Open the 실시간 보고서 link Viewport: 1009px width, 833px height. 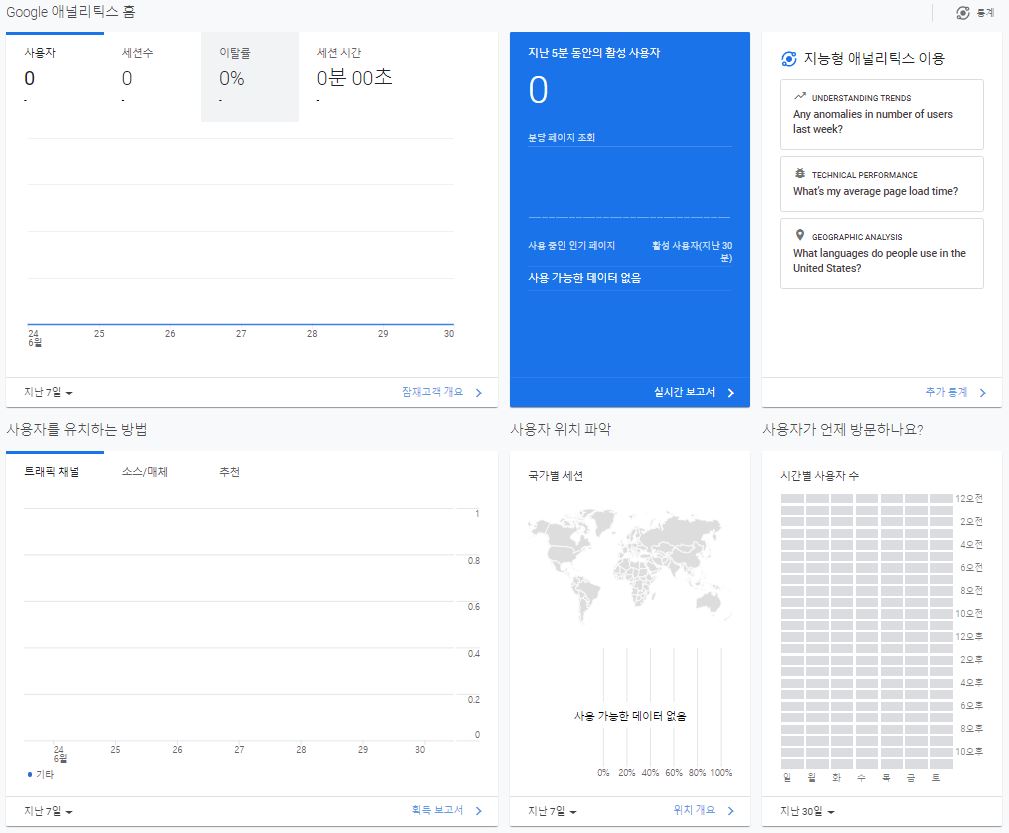[x=684, y=391]
